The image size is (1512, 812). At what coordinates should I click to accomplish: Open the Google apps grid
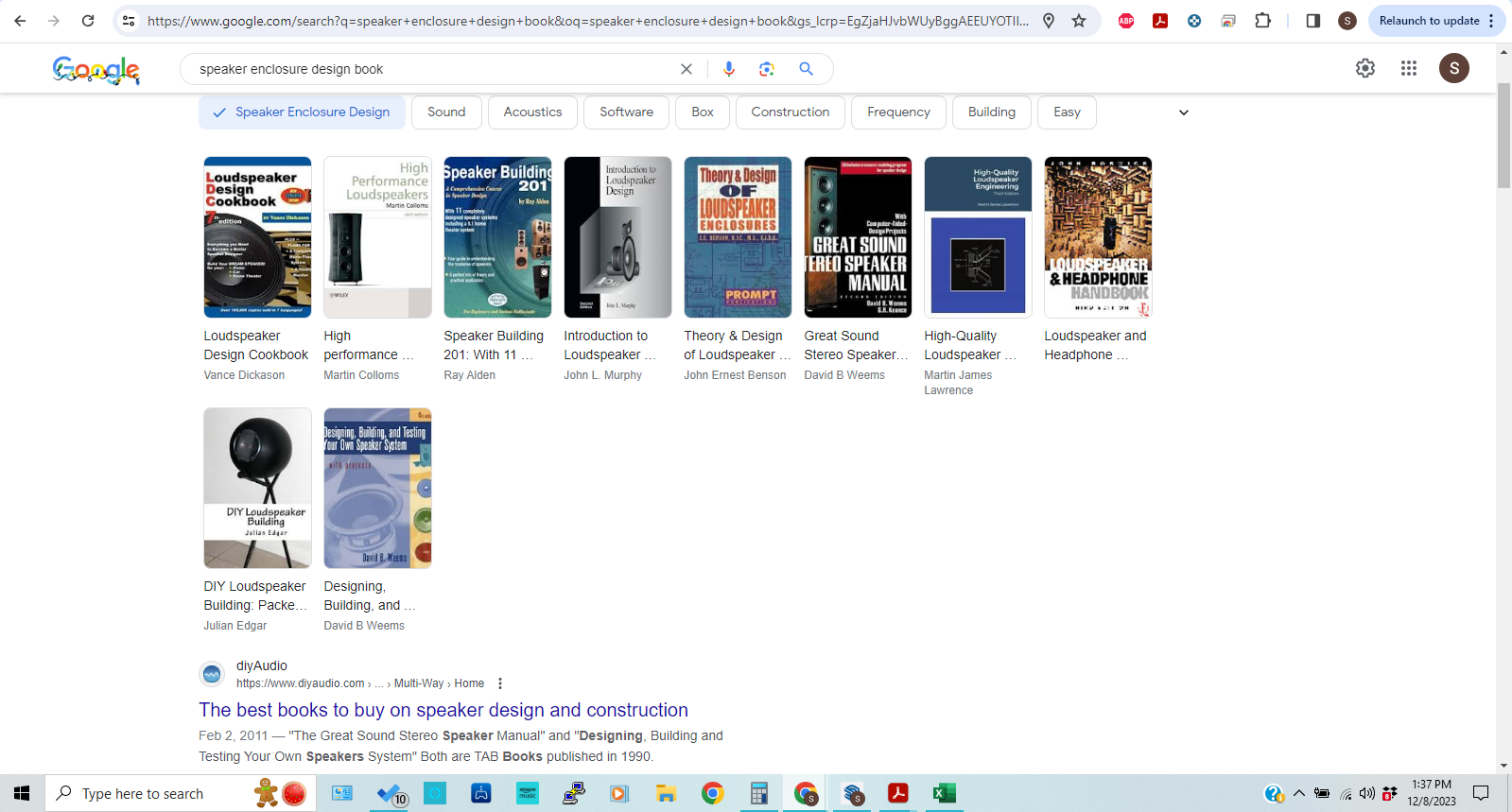tap(1408, 68)
